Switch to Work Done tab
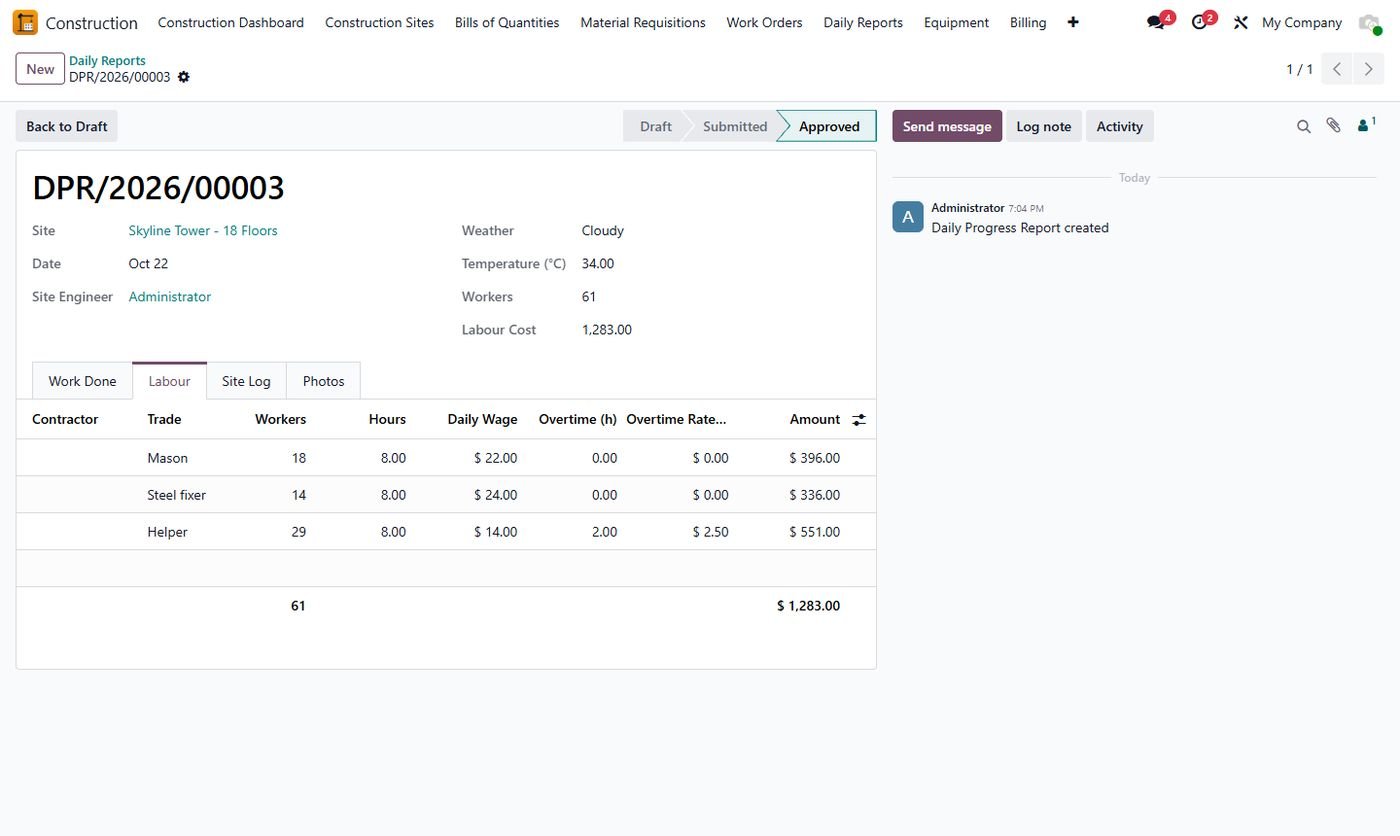 [82, 381]
